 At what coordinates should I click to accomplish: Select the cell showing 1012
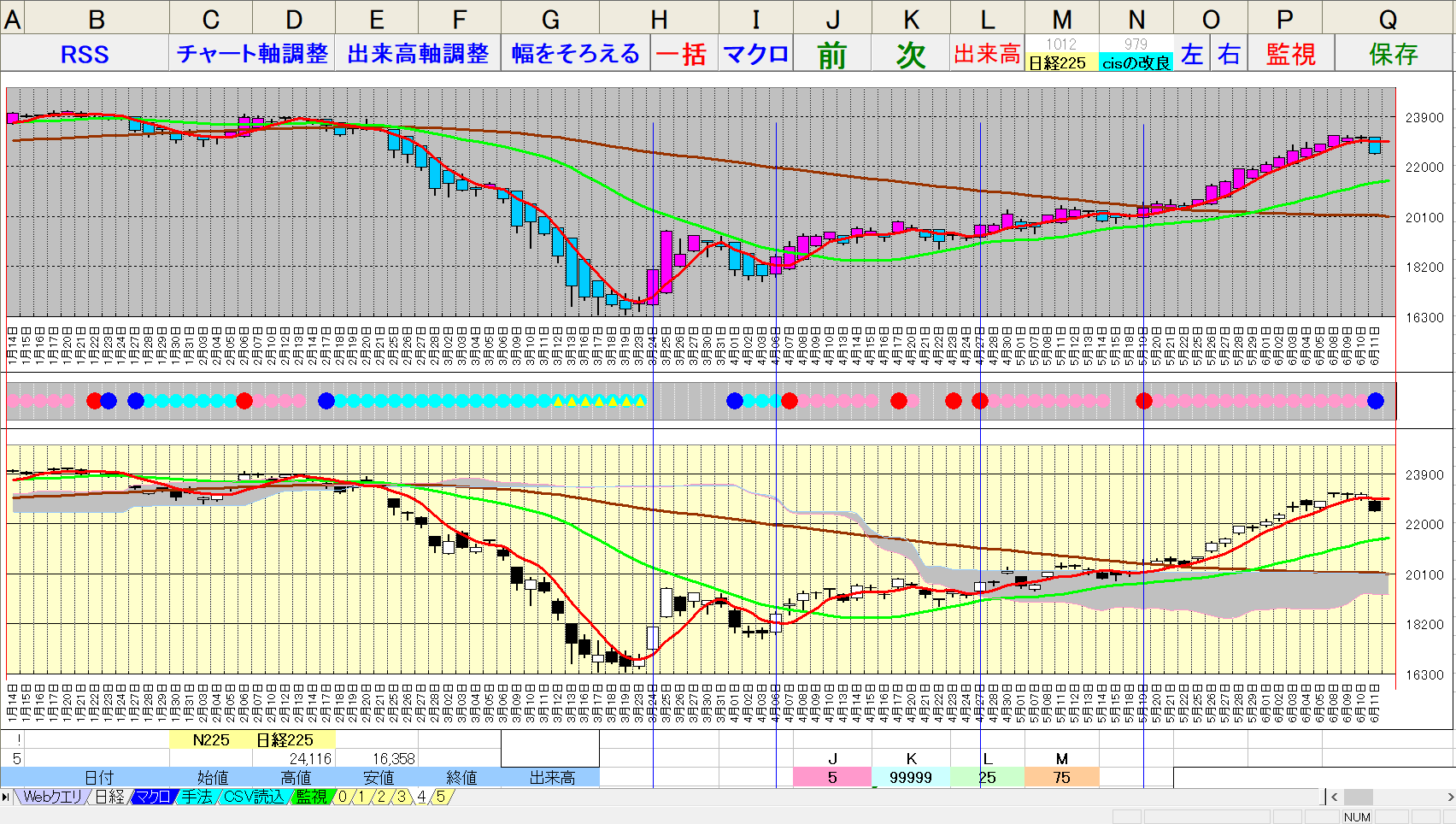tap(1061, 44)
